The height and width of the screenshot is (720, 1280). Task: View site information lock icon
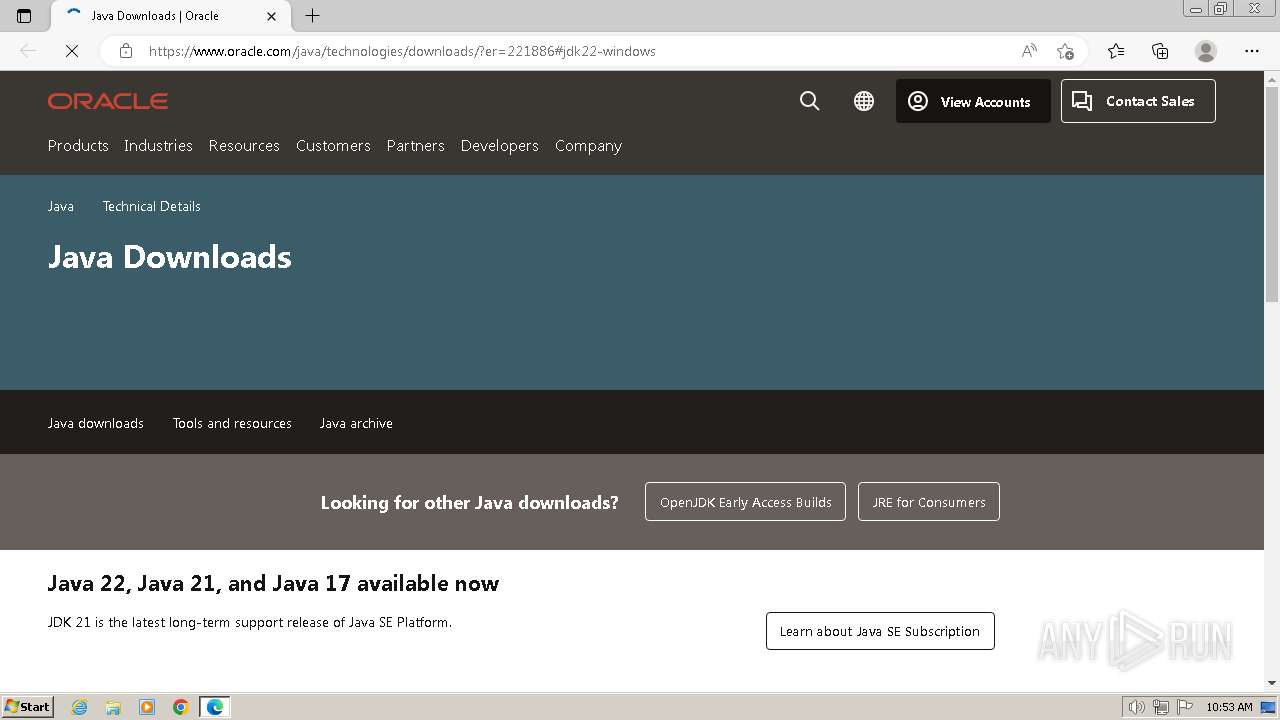(125, 51)
